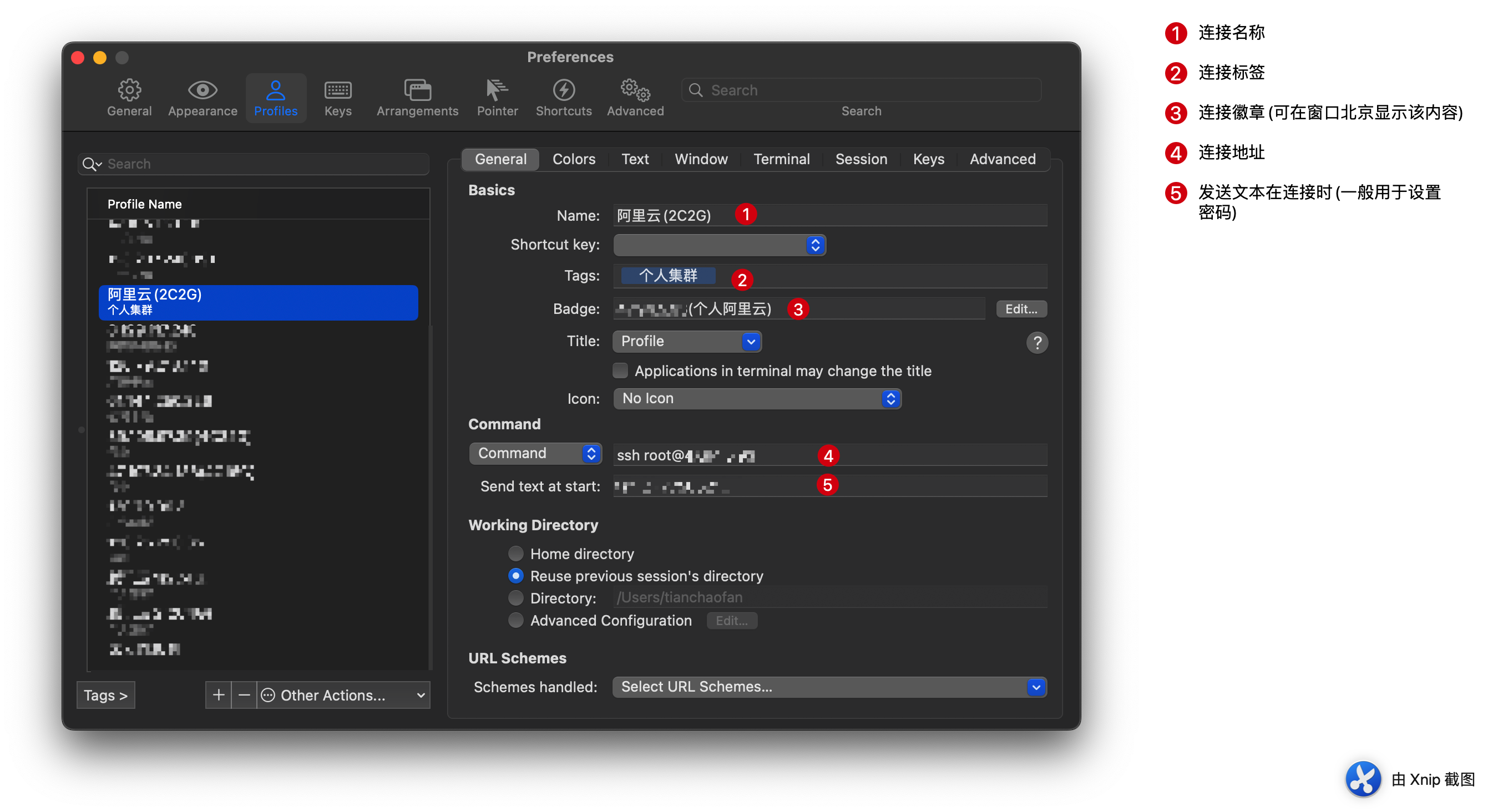Click the Tags > button
The height and width of the screenshot is (812, 1498).
click(x=105, y=694)
